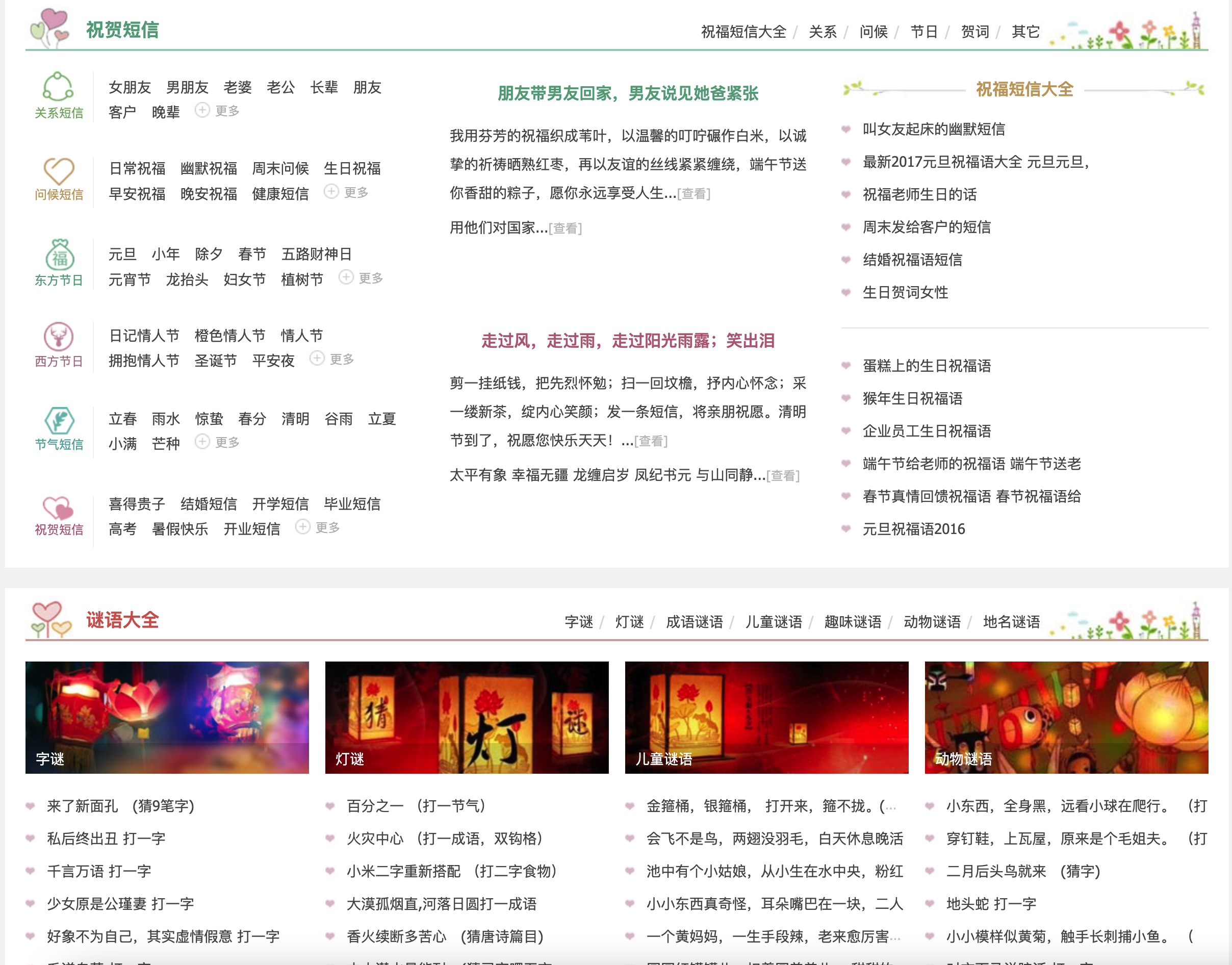The image size is (1232, 965).
Task: Expand 更多 in the 节气短信 row
Action: [217, 442]
